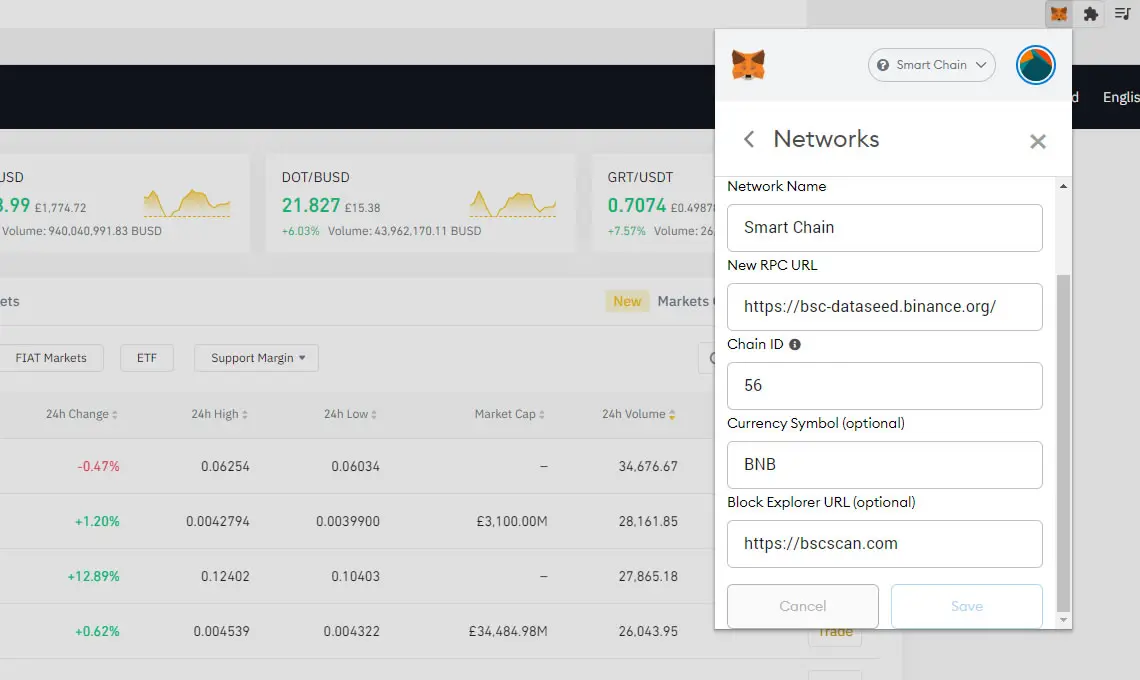Click the MetaMask fox logo in popup
Screen dimensions: 1140x680
[748, 65]
